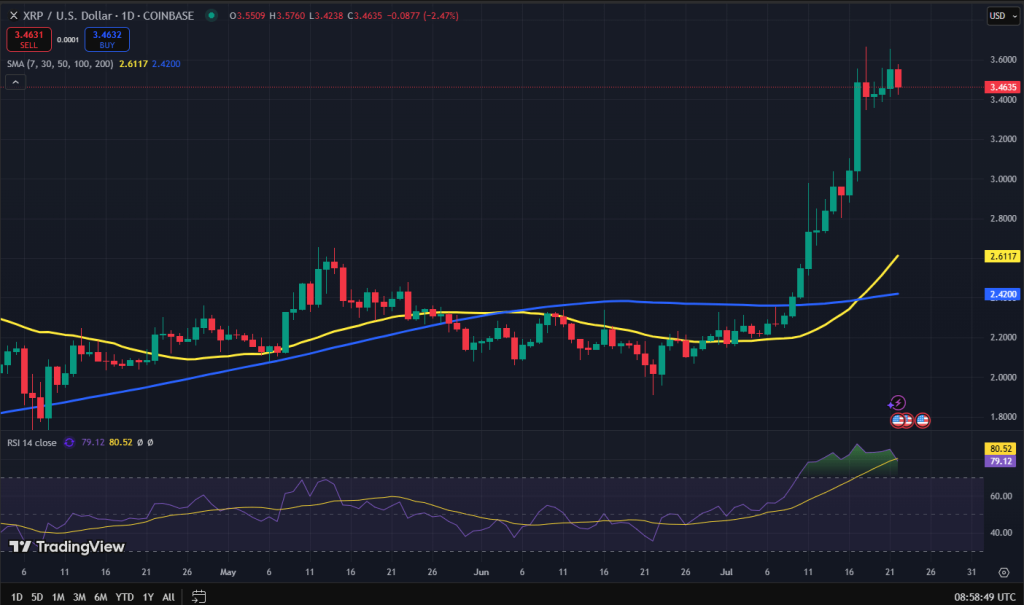
Task: Switch to the 6M time range
Action: click(101, 597)
